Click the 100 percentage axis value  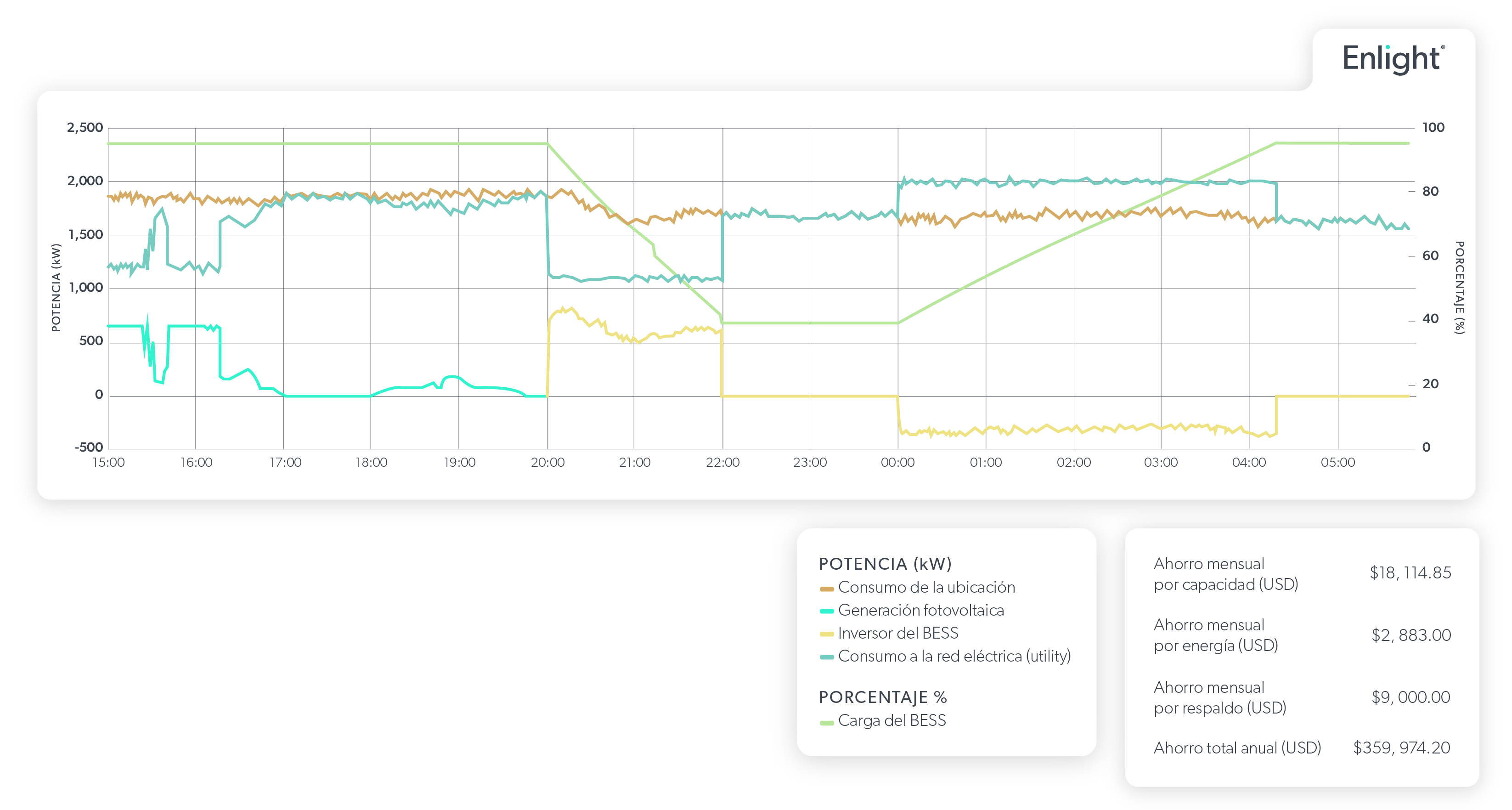click(x=1433, y=127)
